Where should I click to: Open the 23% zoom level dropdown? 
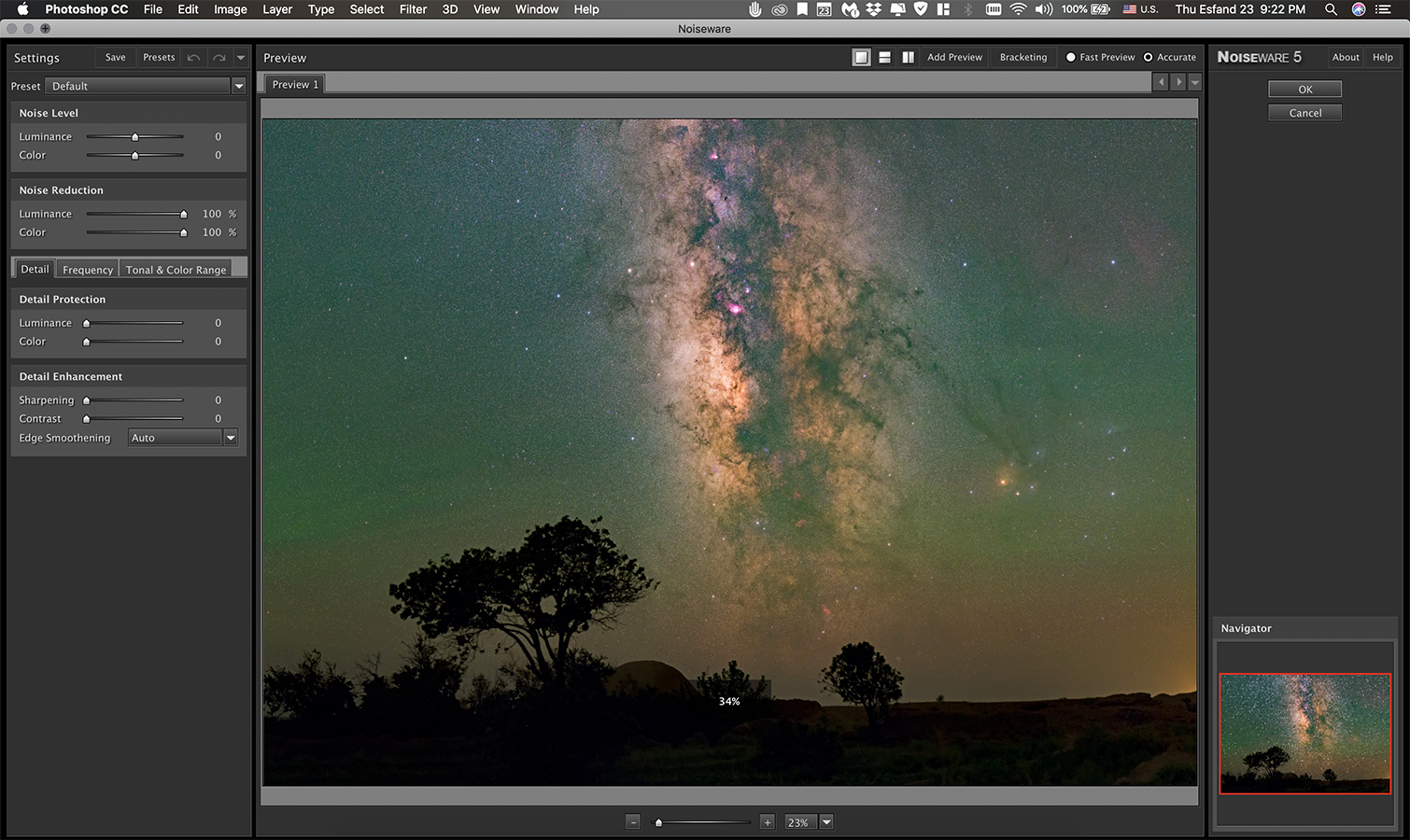click(x=826, y=822)
